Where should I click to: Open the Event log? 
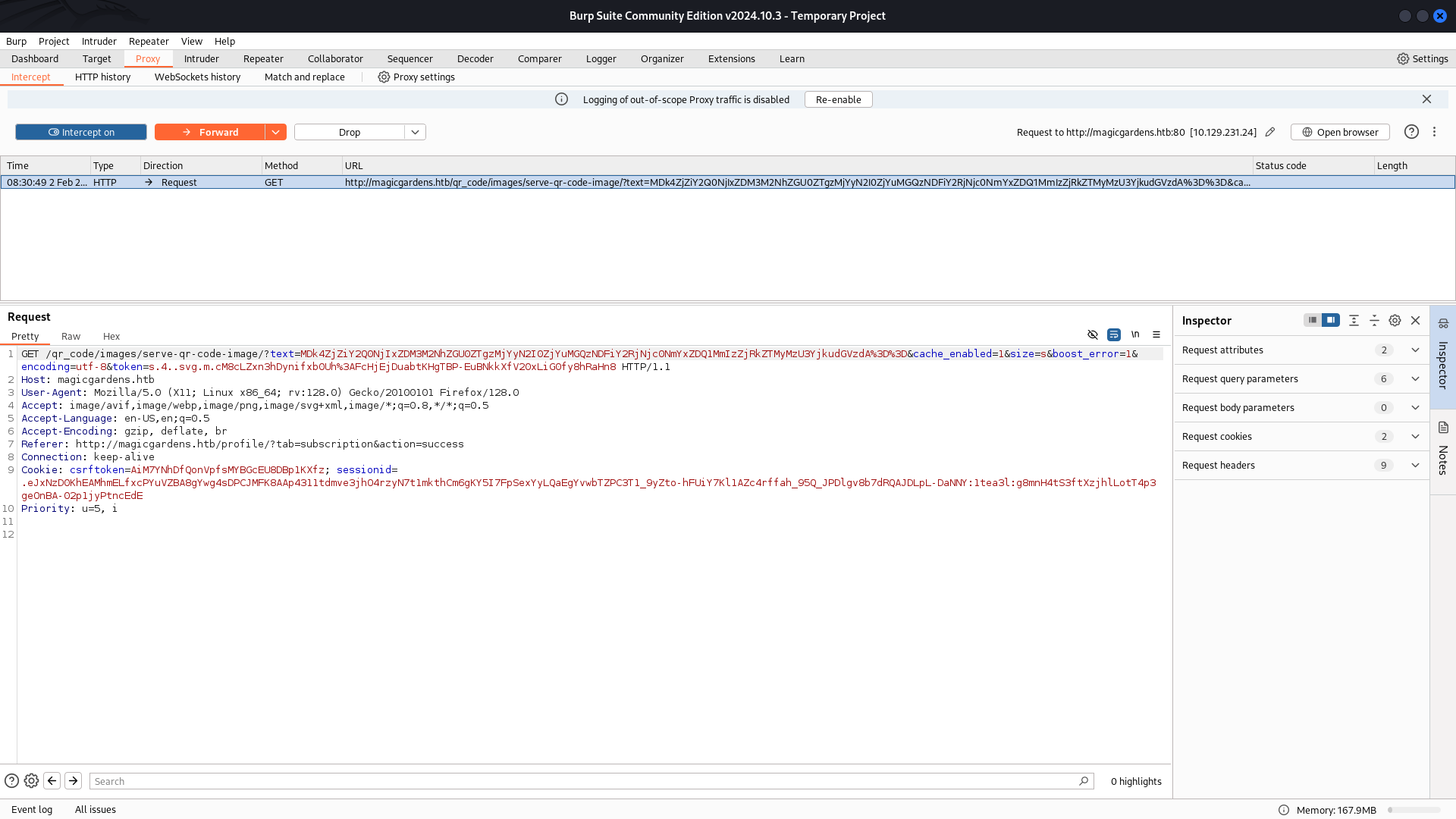(x=32, y=809)
